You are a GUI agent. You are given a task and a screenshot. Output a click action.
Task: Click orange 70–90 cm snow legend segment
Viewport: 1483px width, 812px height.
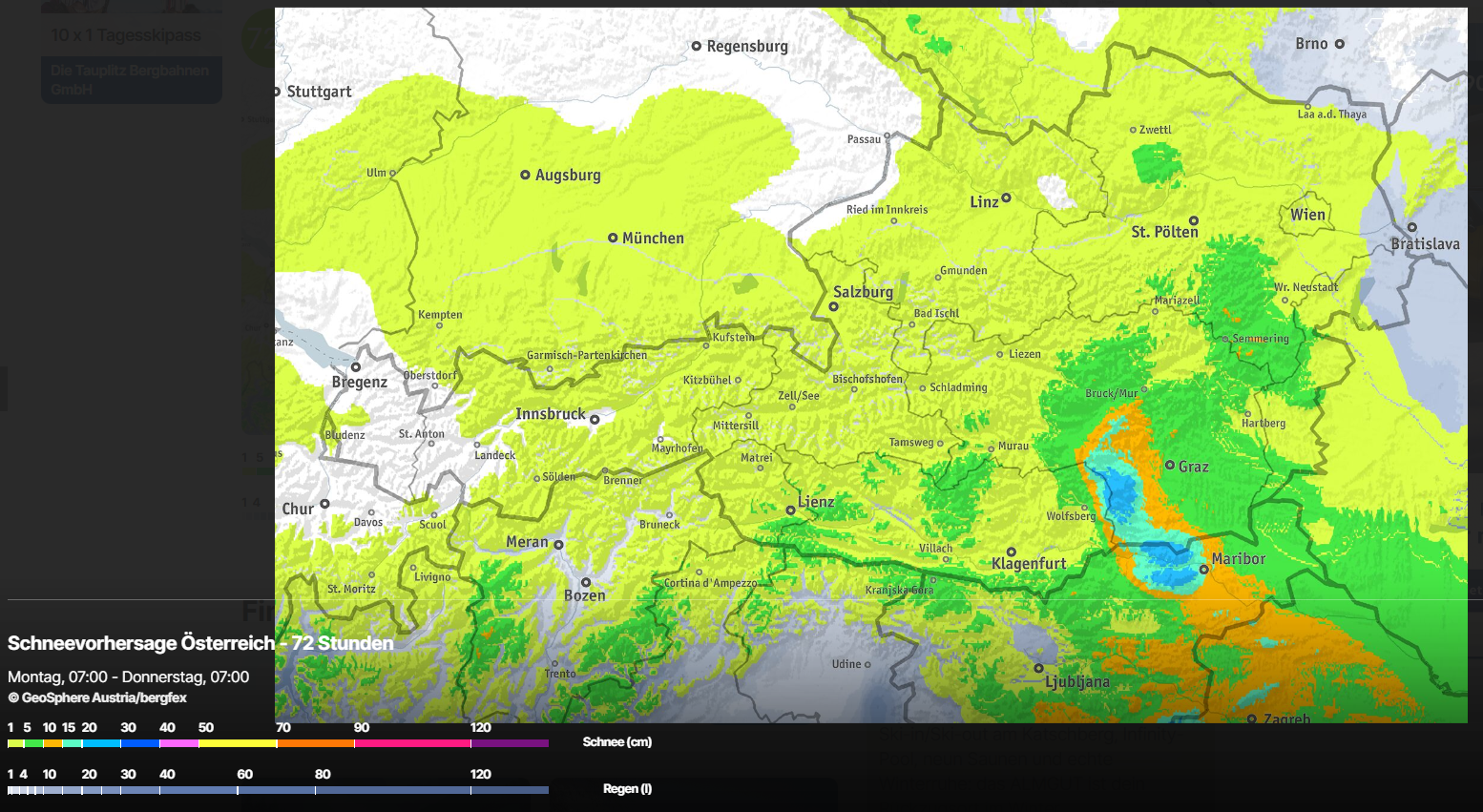point(315,743)
